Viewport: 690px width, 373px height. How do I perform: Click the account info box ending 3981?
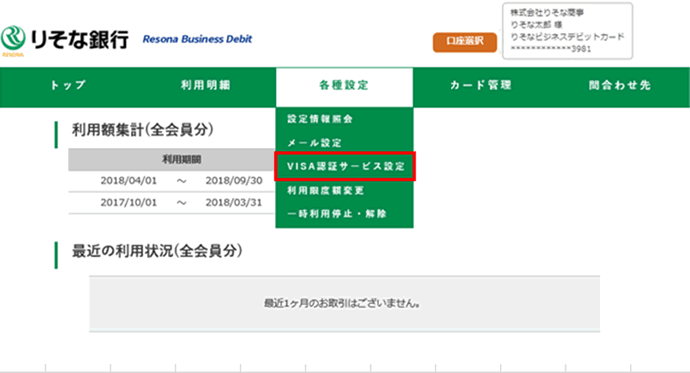coord(568,31)
